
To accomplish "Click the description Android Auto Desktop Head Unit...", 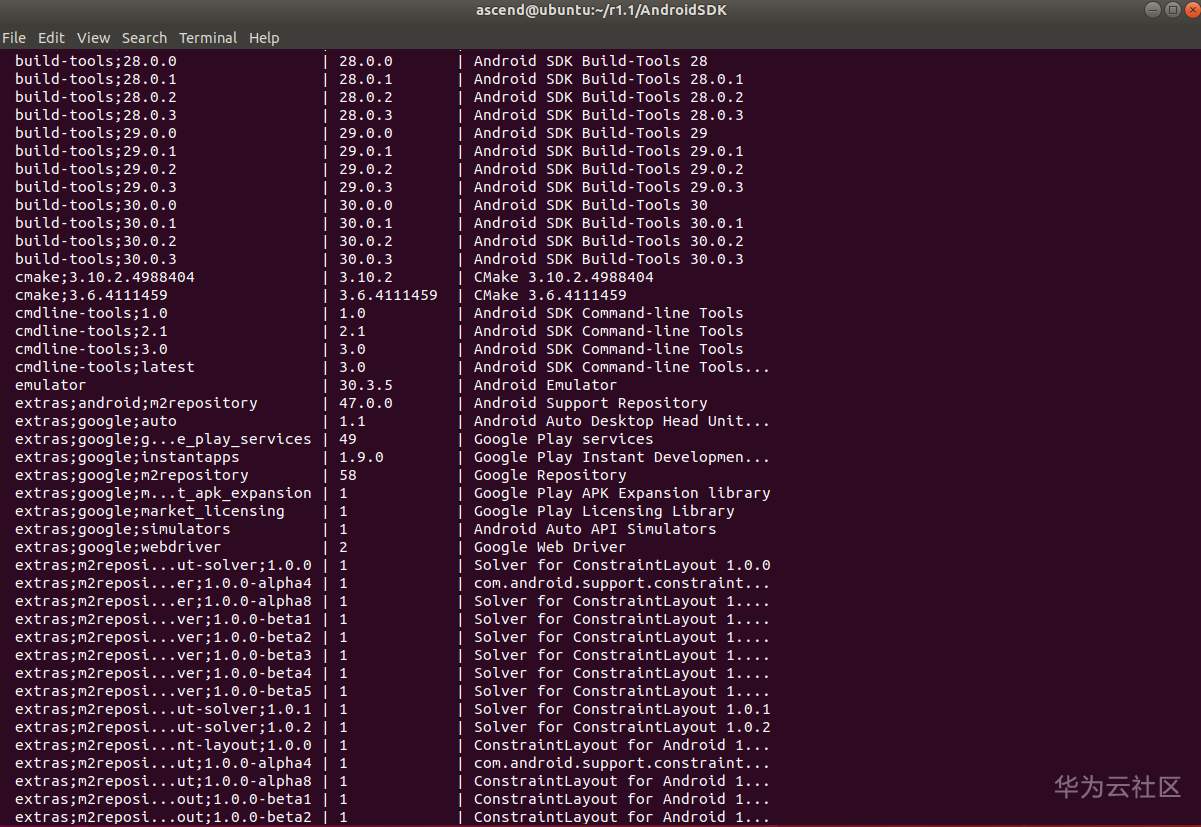I will pyautogui.click(x=622, y=421).
